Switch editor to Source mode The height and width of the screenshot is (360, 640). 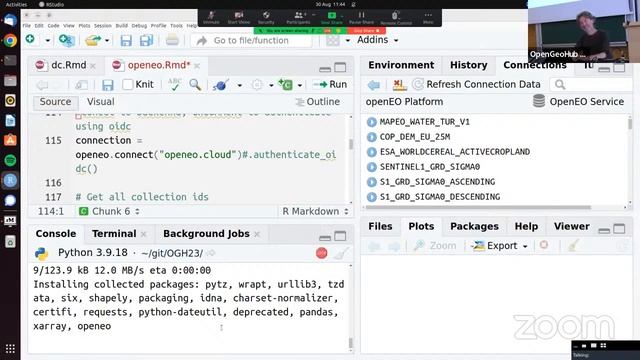tap(55, 102)
